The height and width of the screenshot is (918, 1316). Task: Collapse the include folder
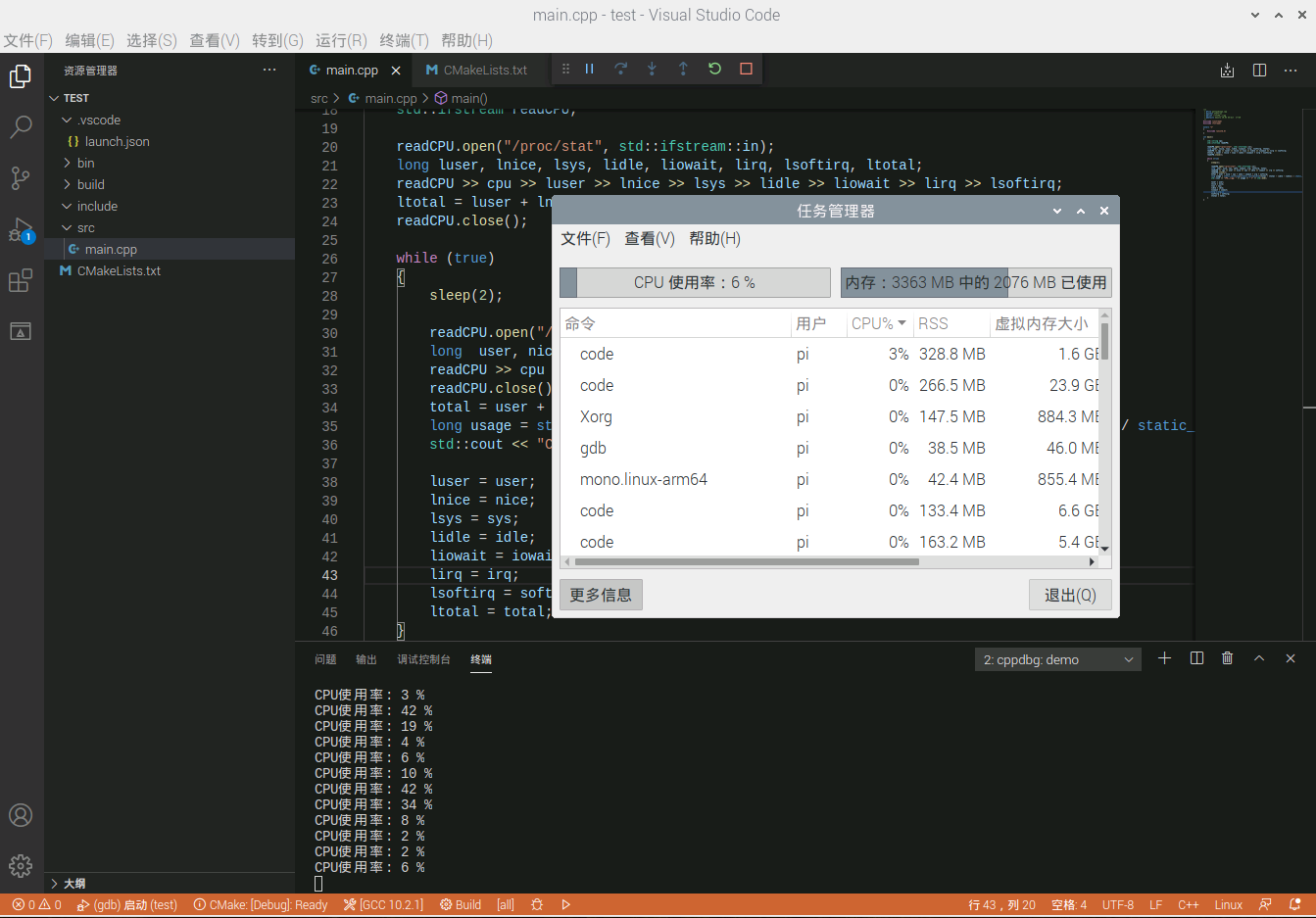click(x=67, y=206)
